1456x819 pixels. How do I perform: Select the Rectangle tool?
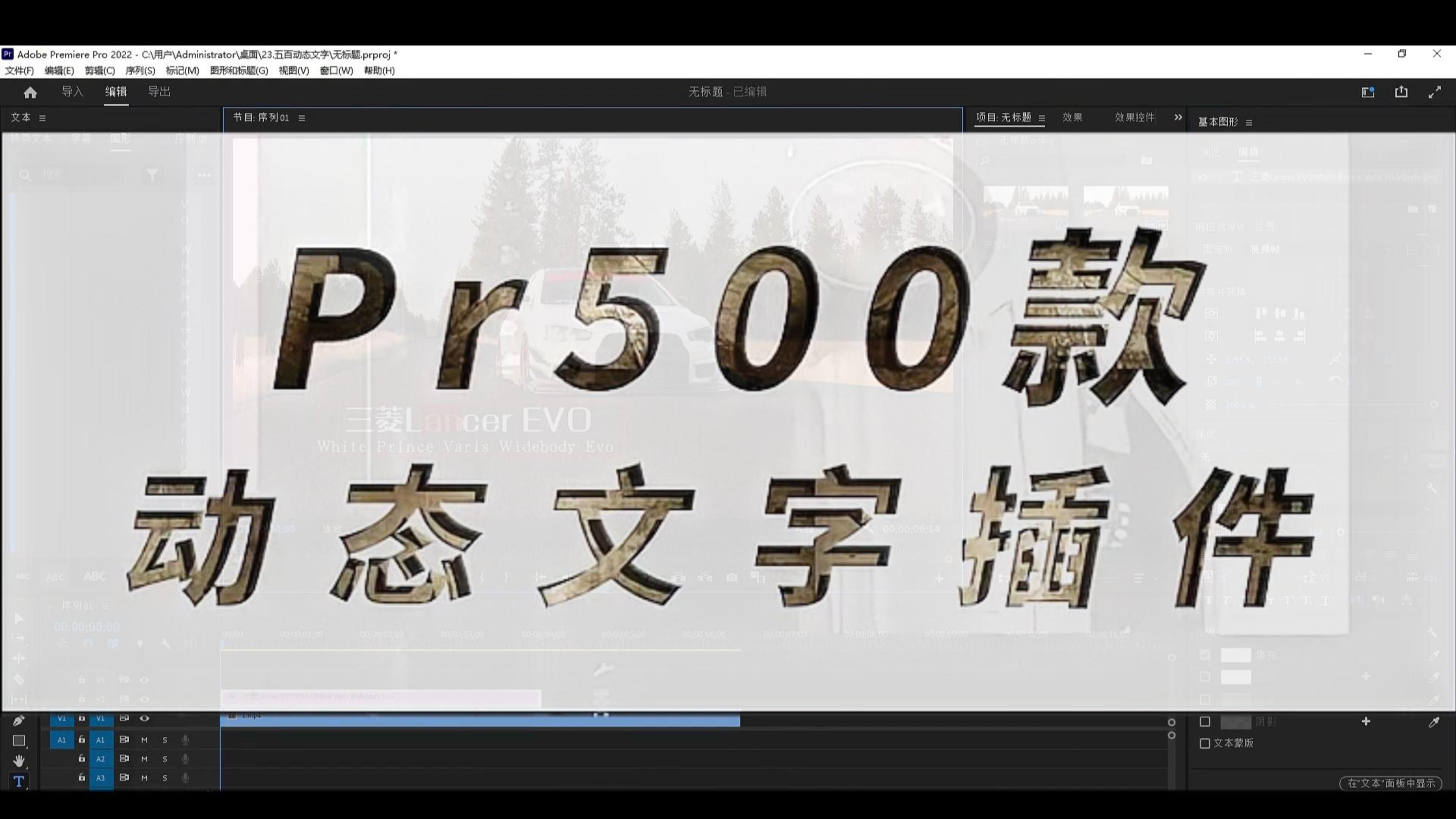point(19,741)
